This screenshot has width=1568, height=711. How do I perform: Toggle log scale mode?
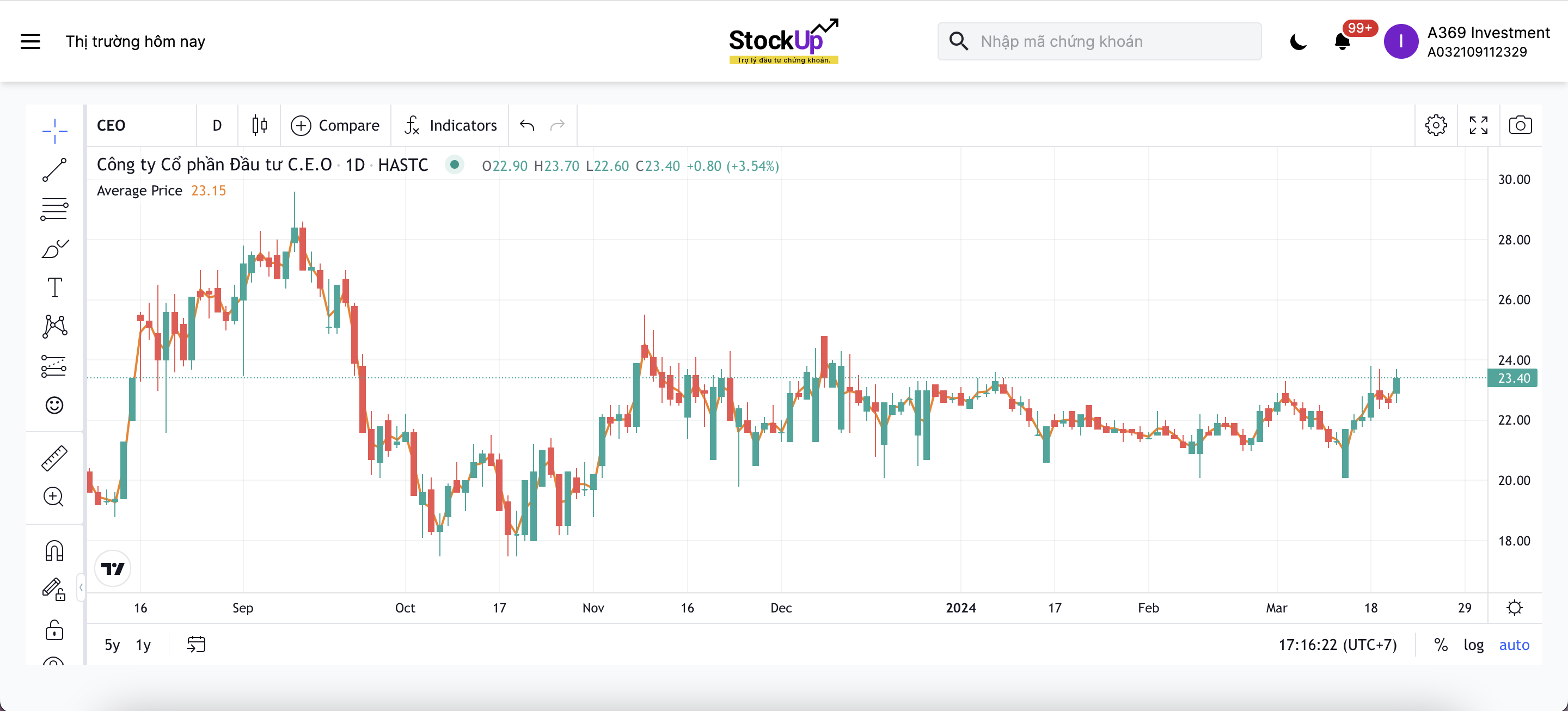pyautogui.click(x=1474, y=645)
